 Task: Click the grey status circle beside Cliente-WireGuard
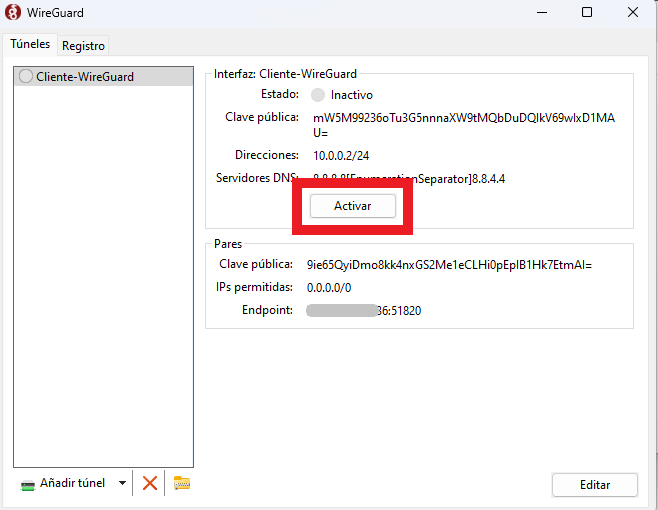[x=26, y=76]
